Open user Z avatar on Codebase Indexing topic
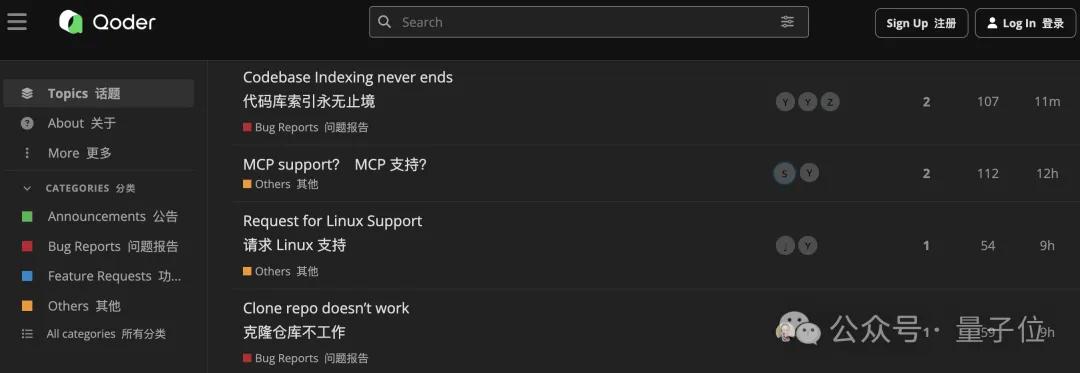This screenshot has height=373, width=1080. click(x=830, y=103)
